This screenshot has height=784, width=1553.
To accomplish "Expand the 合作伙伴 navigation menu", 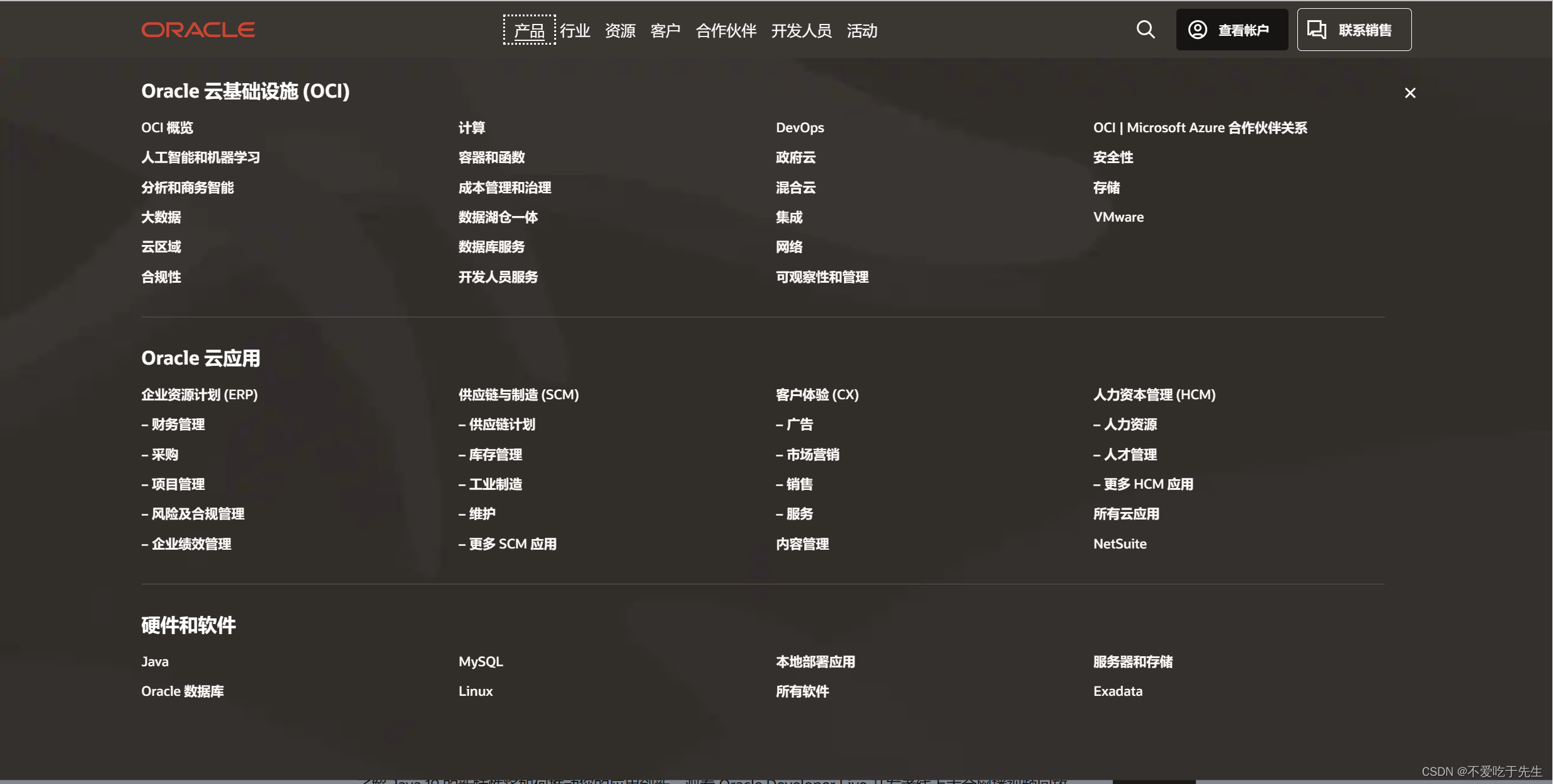I will pyautogui.click(x=725, y=30).
